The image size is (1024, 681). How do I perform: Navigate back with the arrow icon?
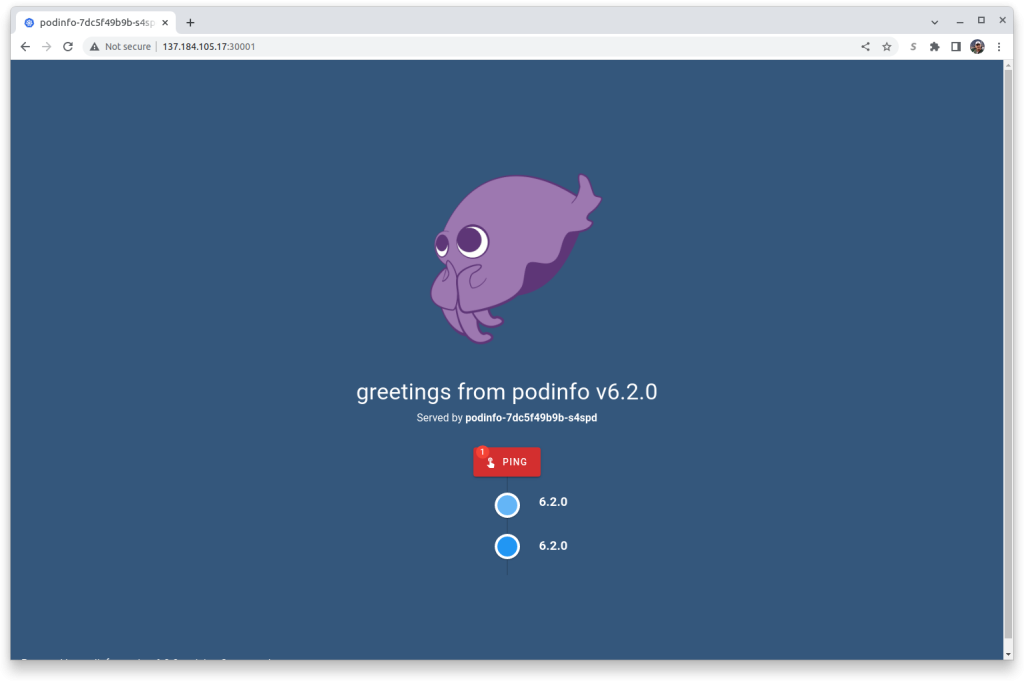coord(25,46)
